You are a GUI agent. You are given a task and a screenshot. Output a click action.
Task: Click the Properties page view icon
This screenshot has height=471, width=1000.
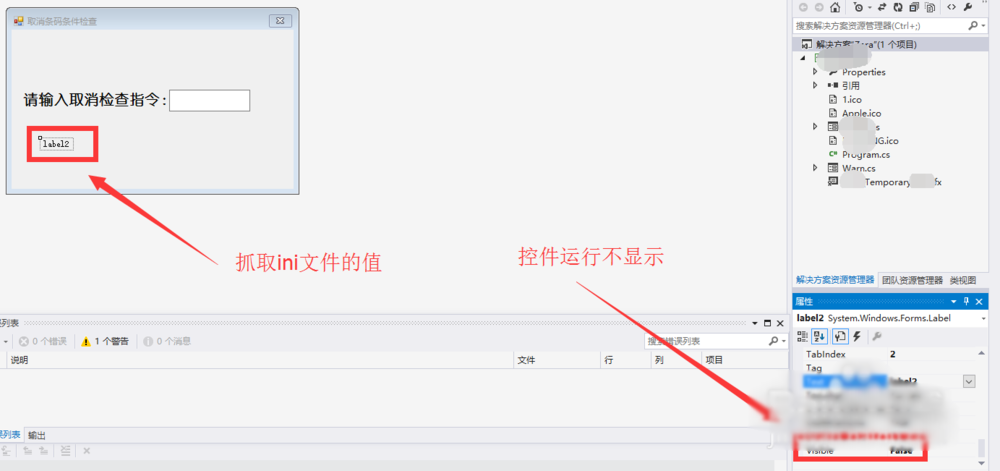pos(840,336)
